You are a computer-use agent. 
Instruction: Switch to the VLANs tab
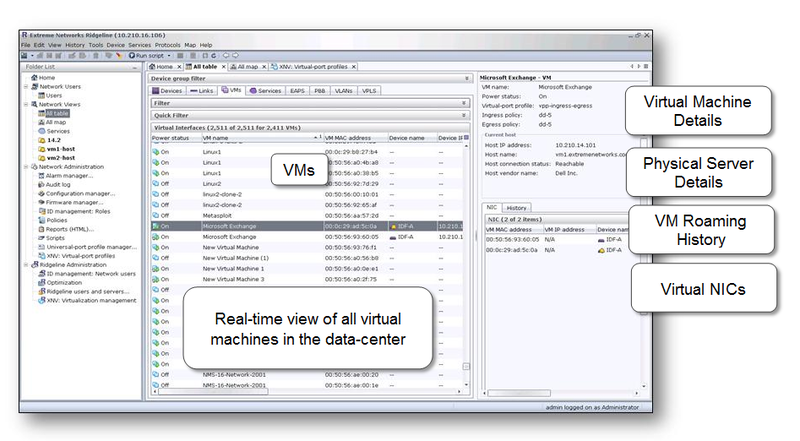[x=343, y=91]
